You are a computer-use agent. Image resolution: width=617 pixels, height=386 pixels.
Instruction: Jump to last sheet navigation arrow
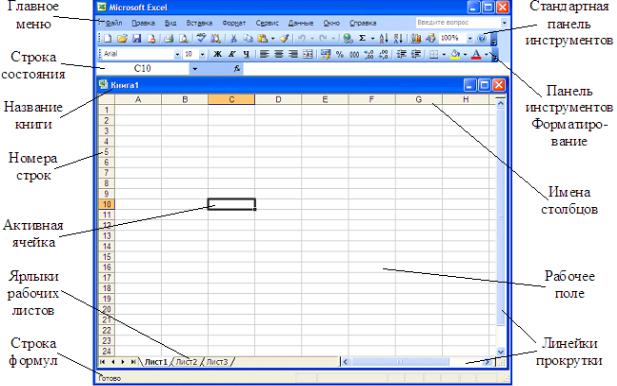coord(133,362)
